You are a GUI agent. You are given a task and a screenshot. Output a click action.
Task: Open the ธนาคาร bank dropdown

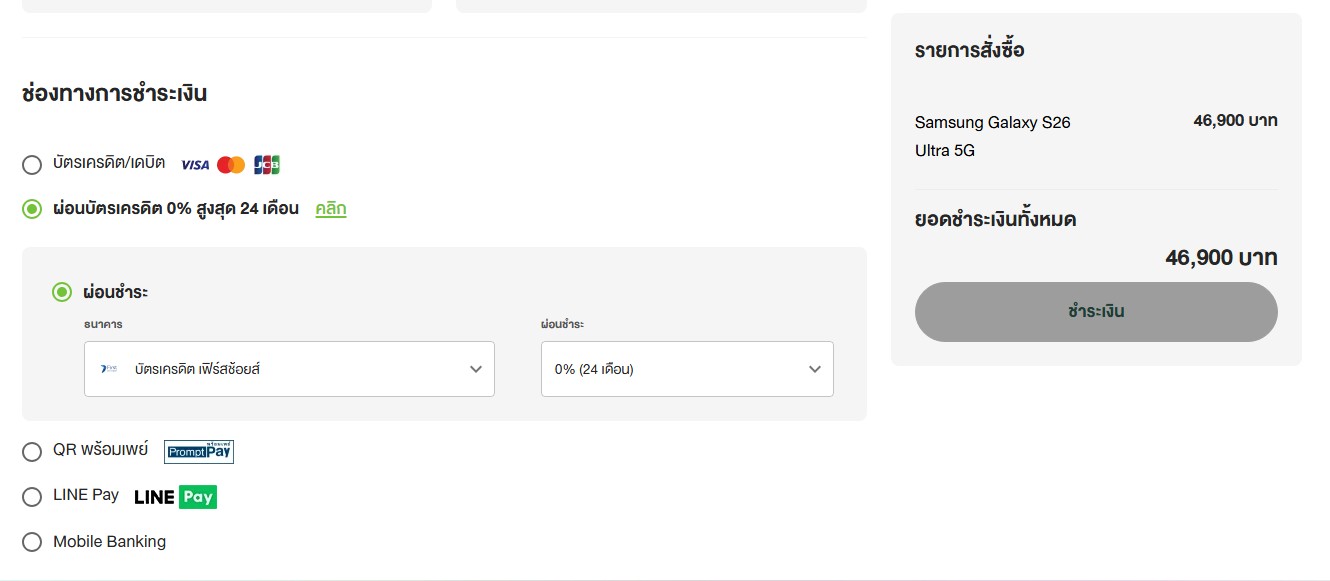289,369
